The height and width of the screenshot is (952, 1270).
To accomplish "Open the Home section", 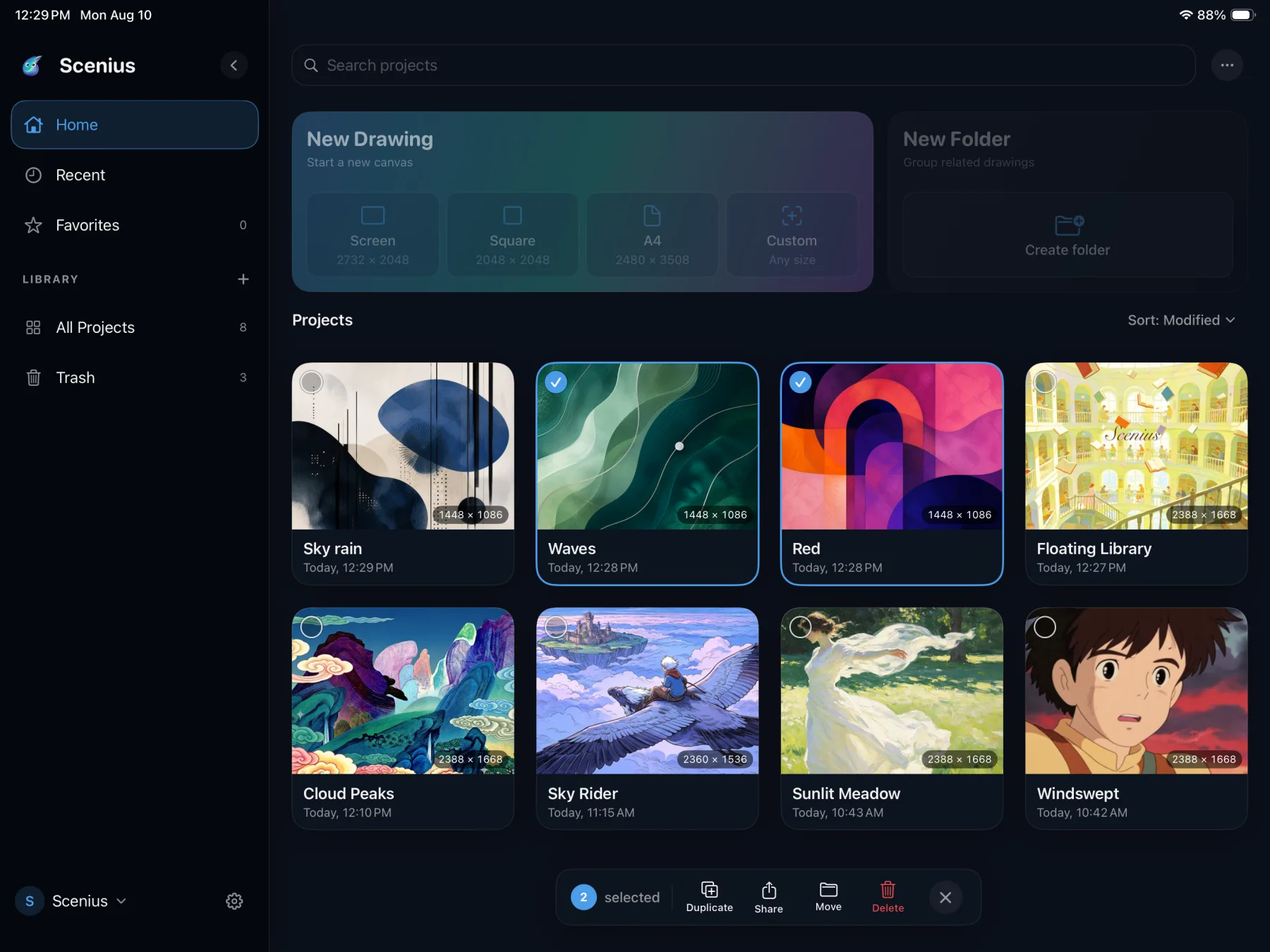I will 135,125.
